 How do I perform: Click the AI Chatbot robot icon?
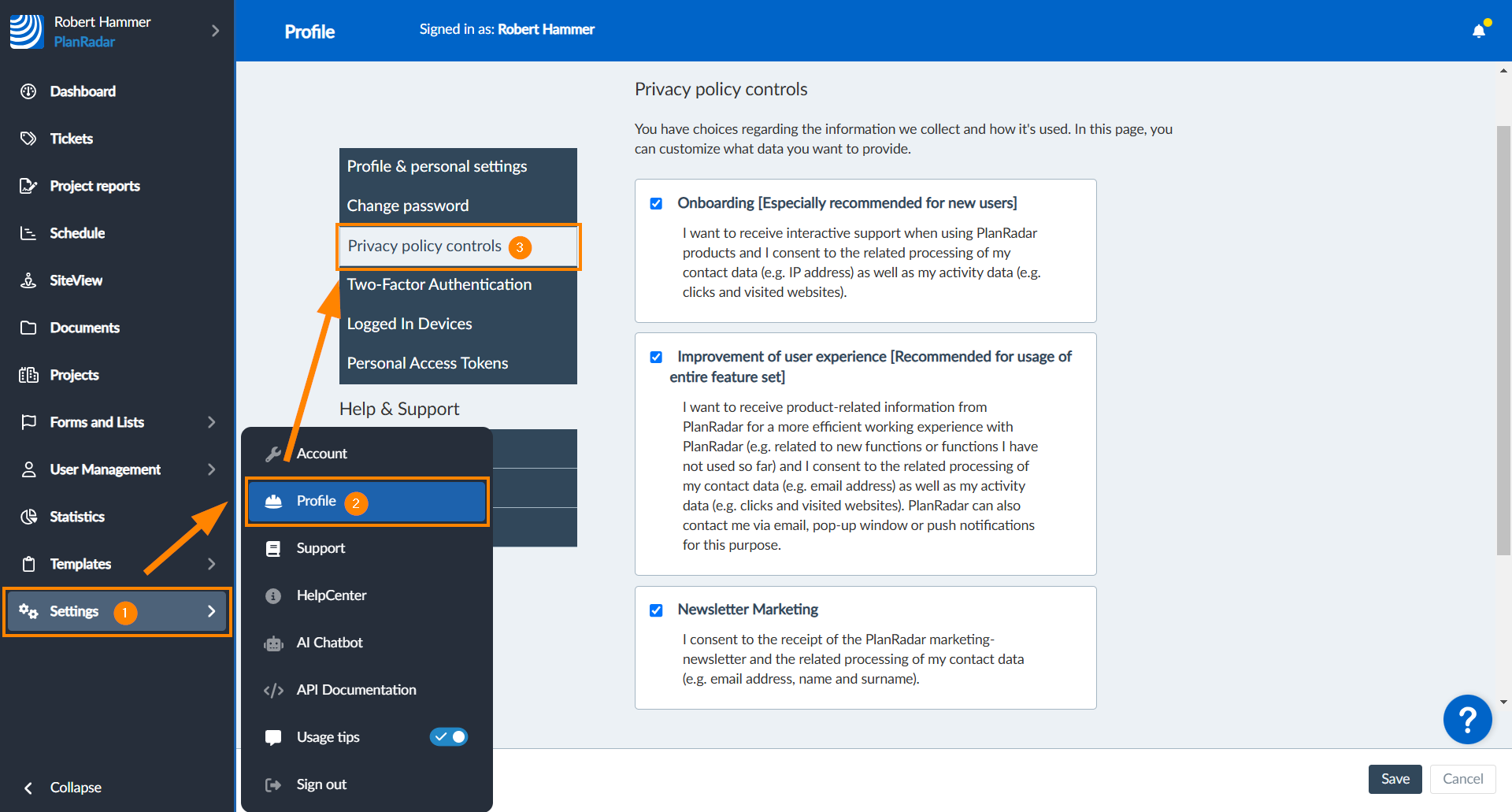tap(273, 643)
